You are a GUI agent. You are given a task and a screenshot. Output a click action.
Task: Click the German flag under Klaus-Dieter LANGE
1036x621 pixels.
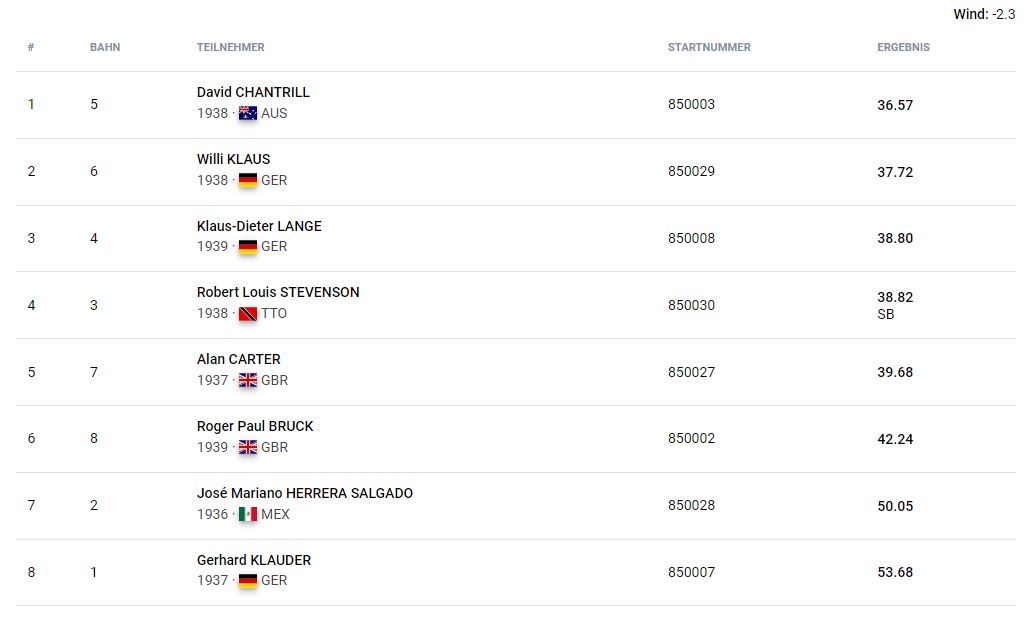tap(248, 246)
